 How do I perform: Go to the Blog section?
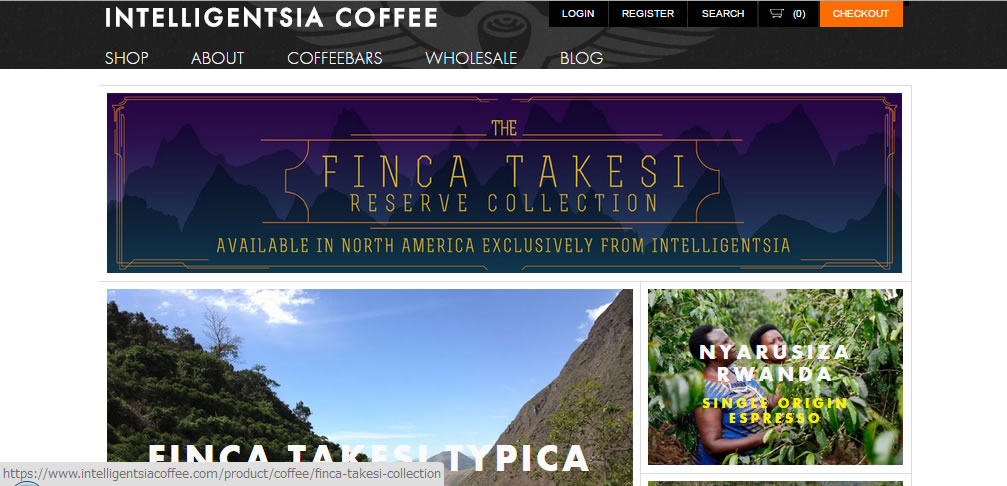point(581,58)
